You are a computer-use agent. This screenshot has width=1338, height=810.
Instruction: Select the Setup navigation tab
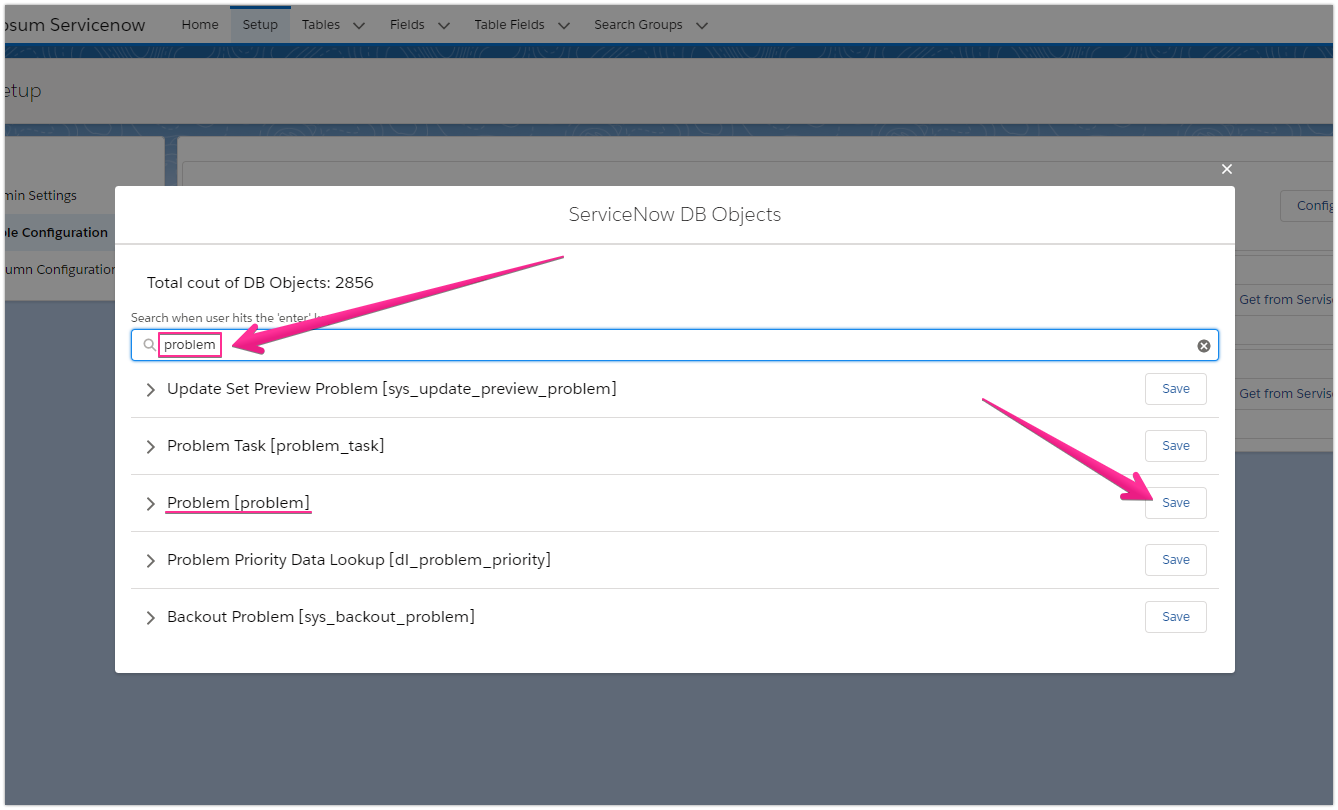(259, 24)
